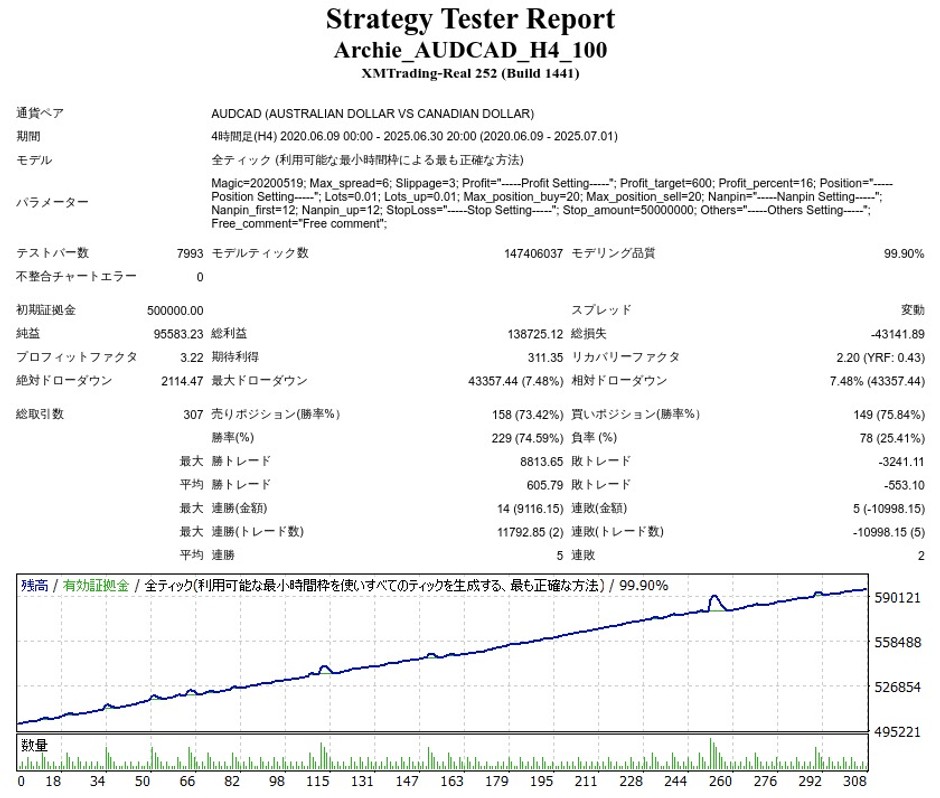Select recovery factor 2.20 (YRF: 0.43)
This screenshot has width=940, height=798.
(881, 357)
